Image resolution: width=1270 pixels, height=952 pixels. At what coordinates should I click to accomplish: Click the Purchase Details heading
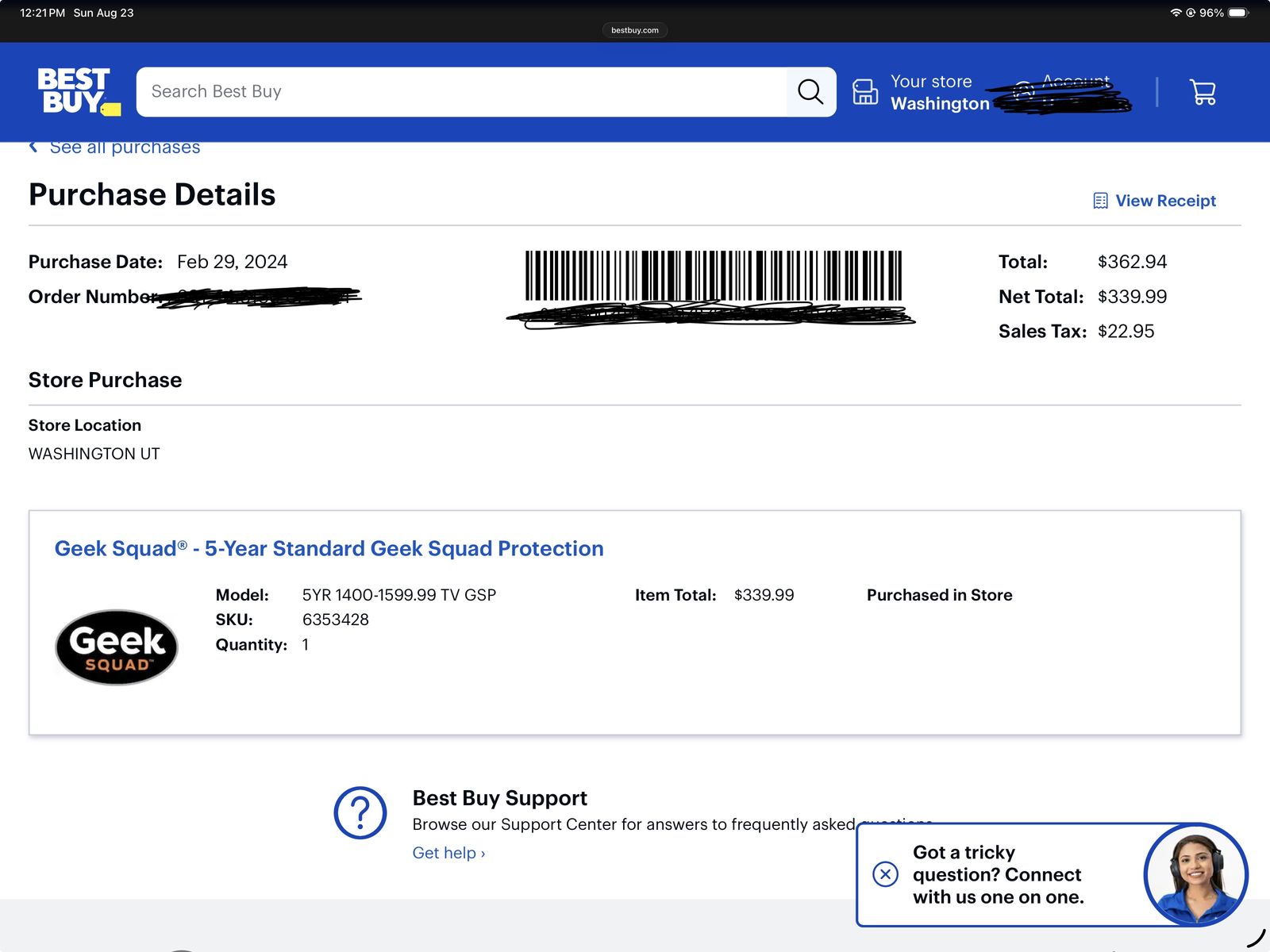click(152, 195)
